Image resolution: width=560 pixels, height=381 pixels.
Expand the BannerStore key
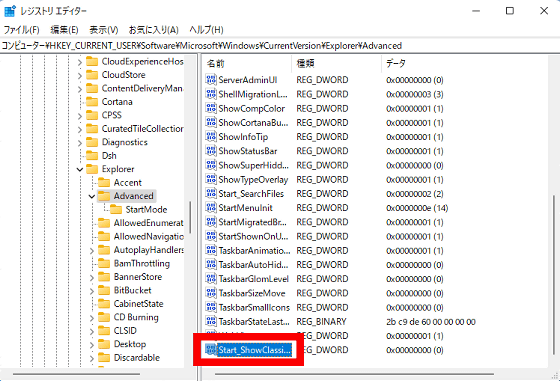pyautogui.click(x=92, y=277)
